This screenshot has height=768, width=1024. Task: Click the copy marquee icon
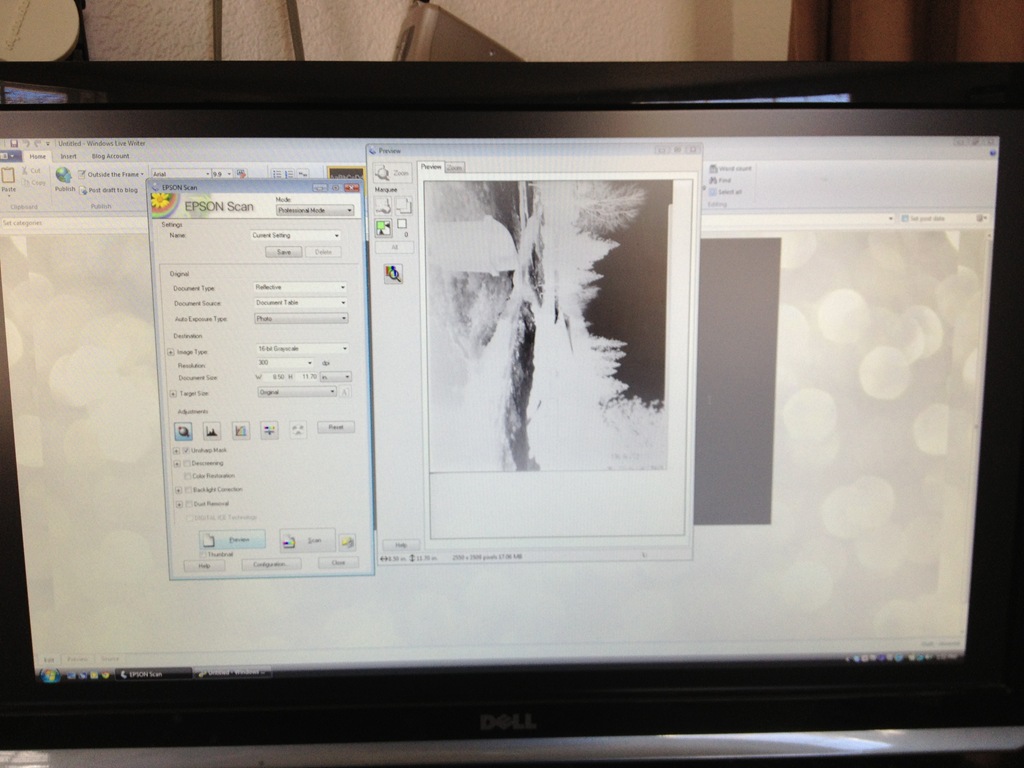404,206
